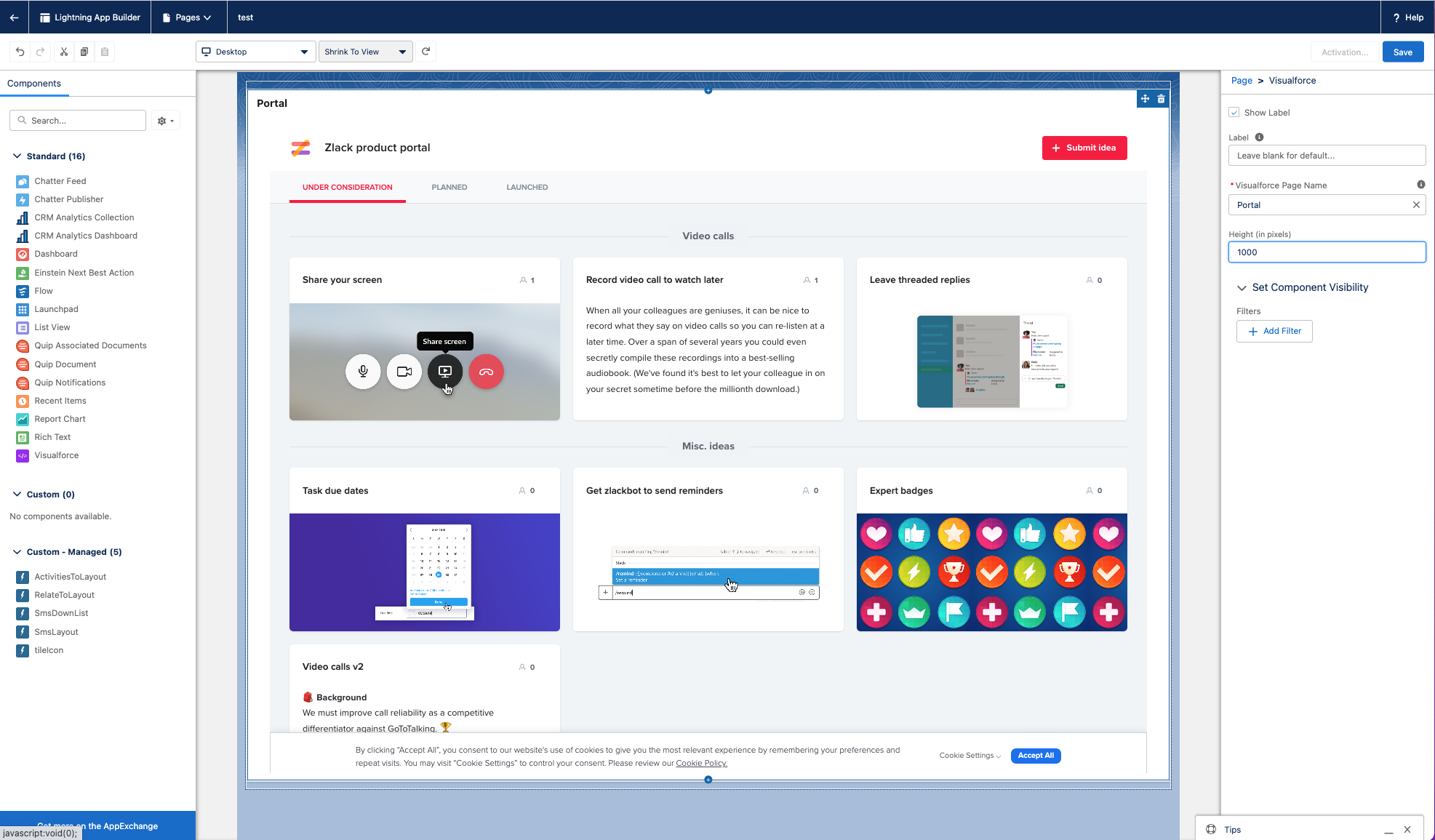Open the Planned tab

click(449, 188)
